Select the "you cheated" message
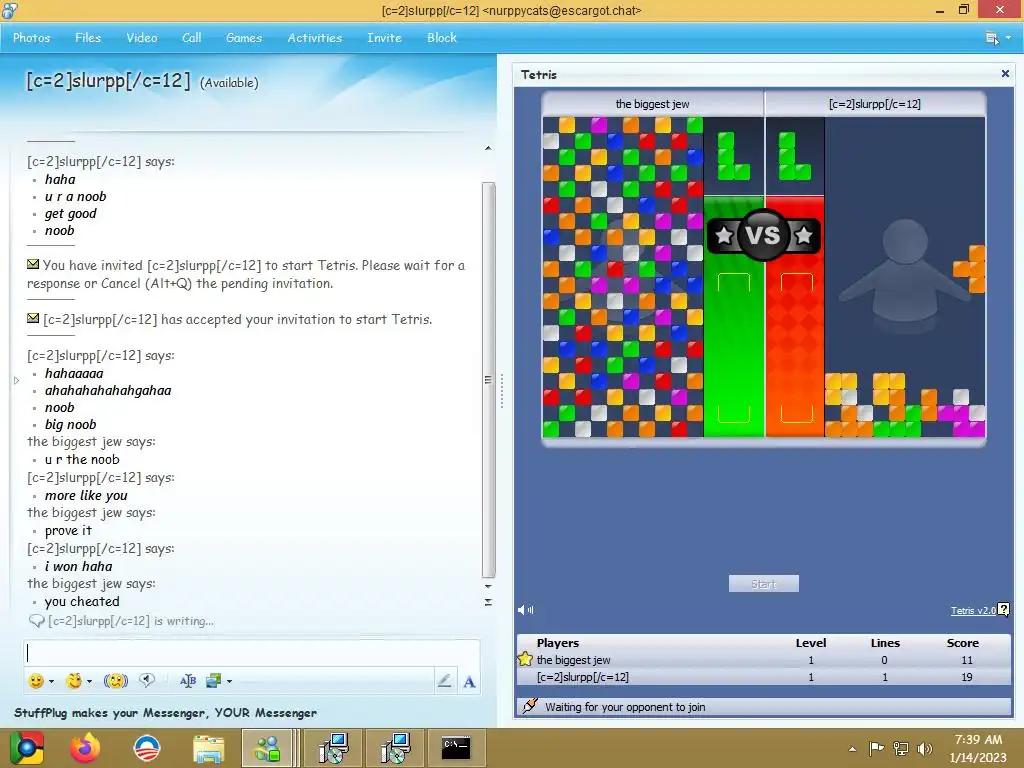 pos(82,601)
